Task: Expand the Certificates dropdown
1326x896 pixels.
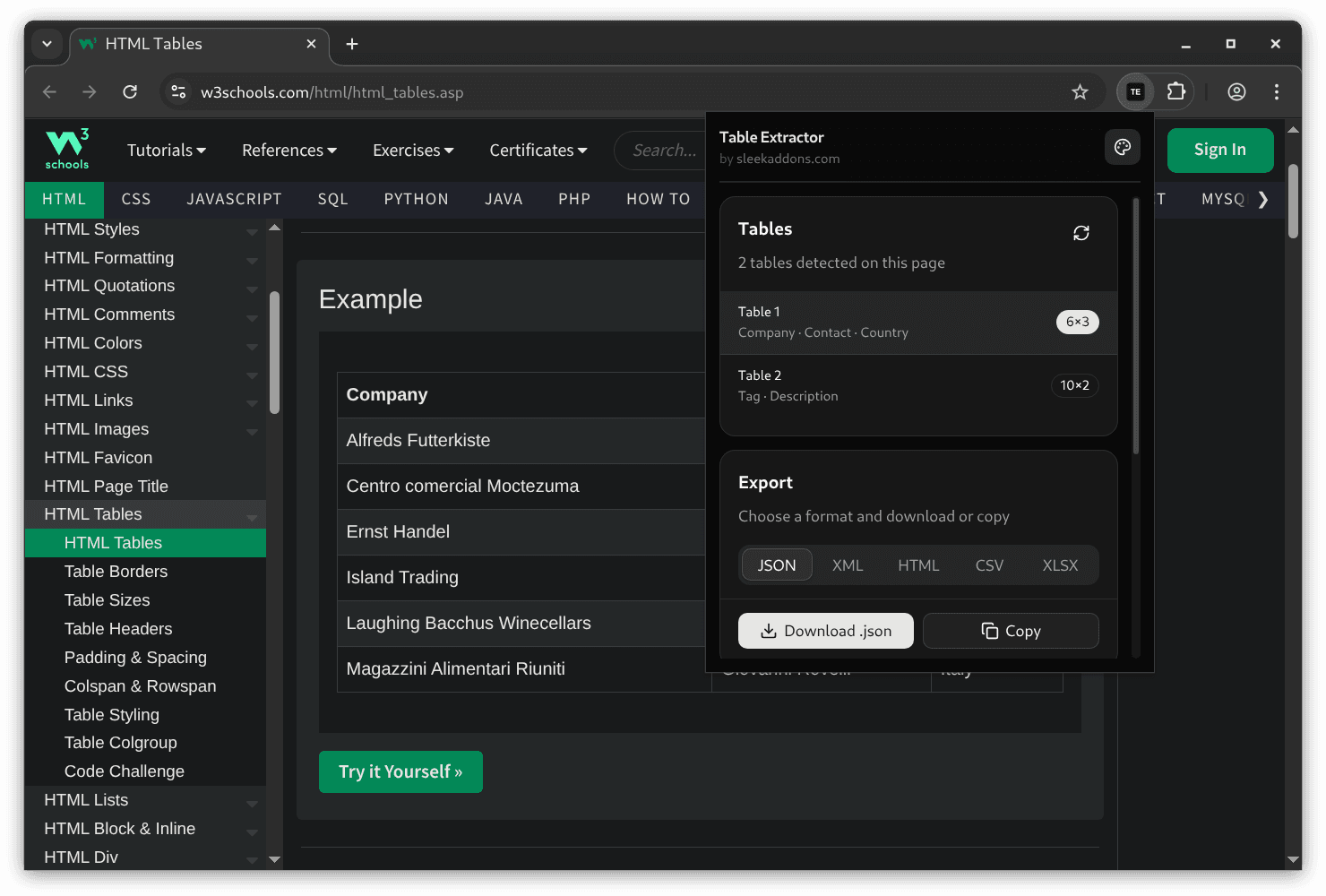Action: pyautogui.click(x=538, y=151)
